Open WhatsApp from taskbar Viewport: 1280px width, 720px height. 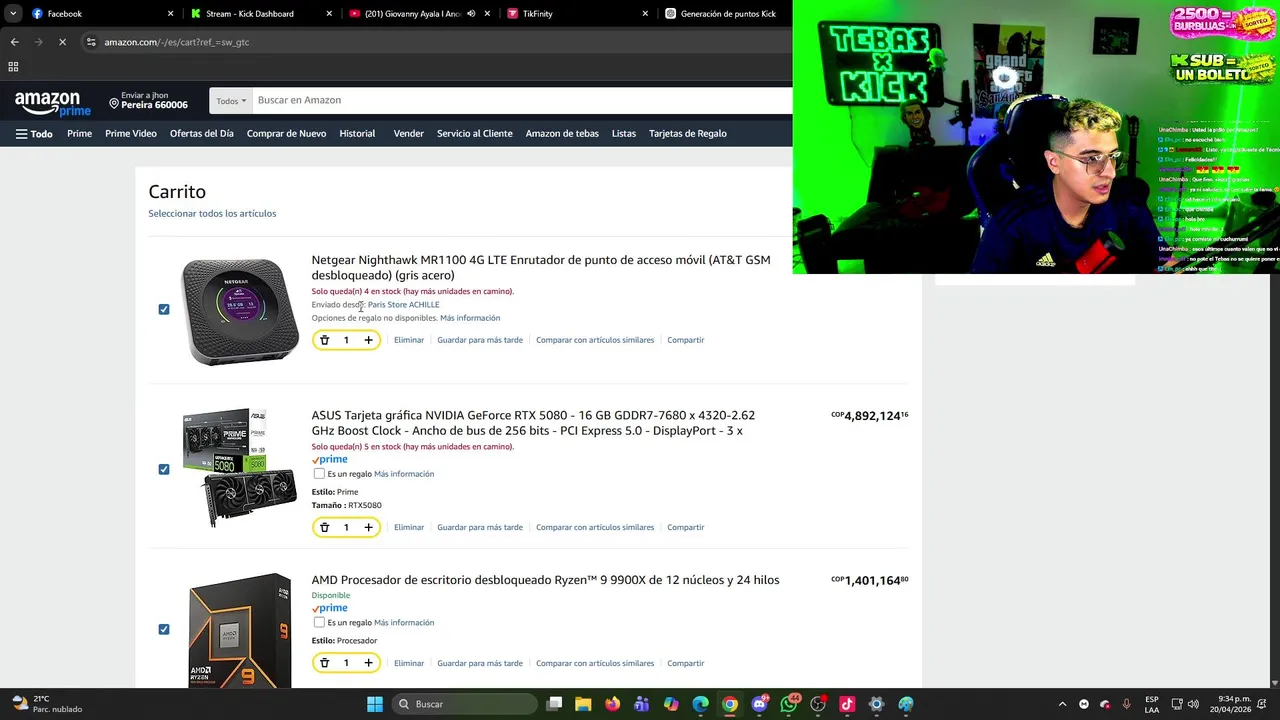coord(789,704)
